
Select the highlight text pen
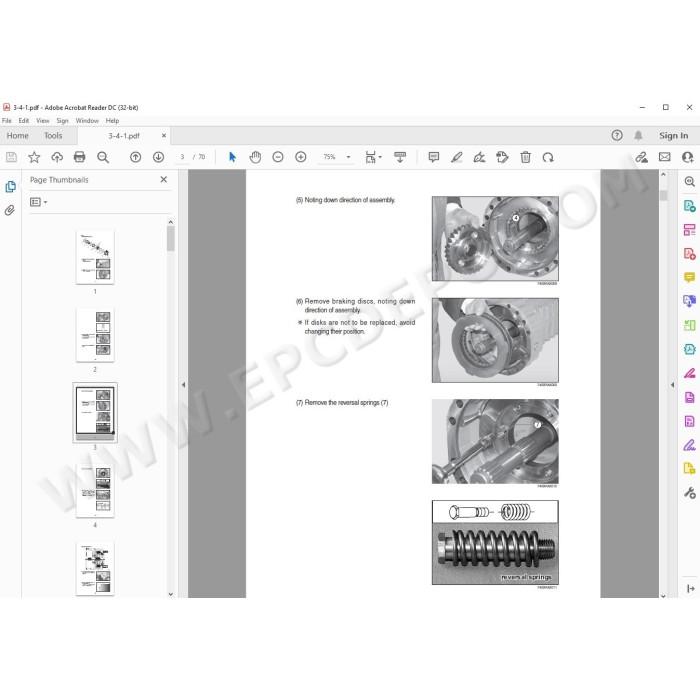(x=456, y=157)
